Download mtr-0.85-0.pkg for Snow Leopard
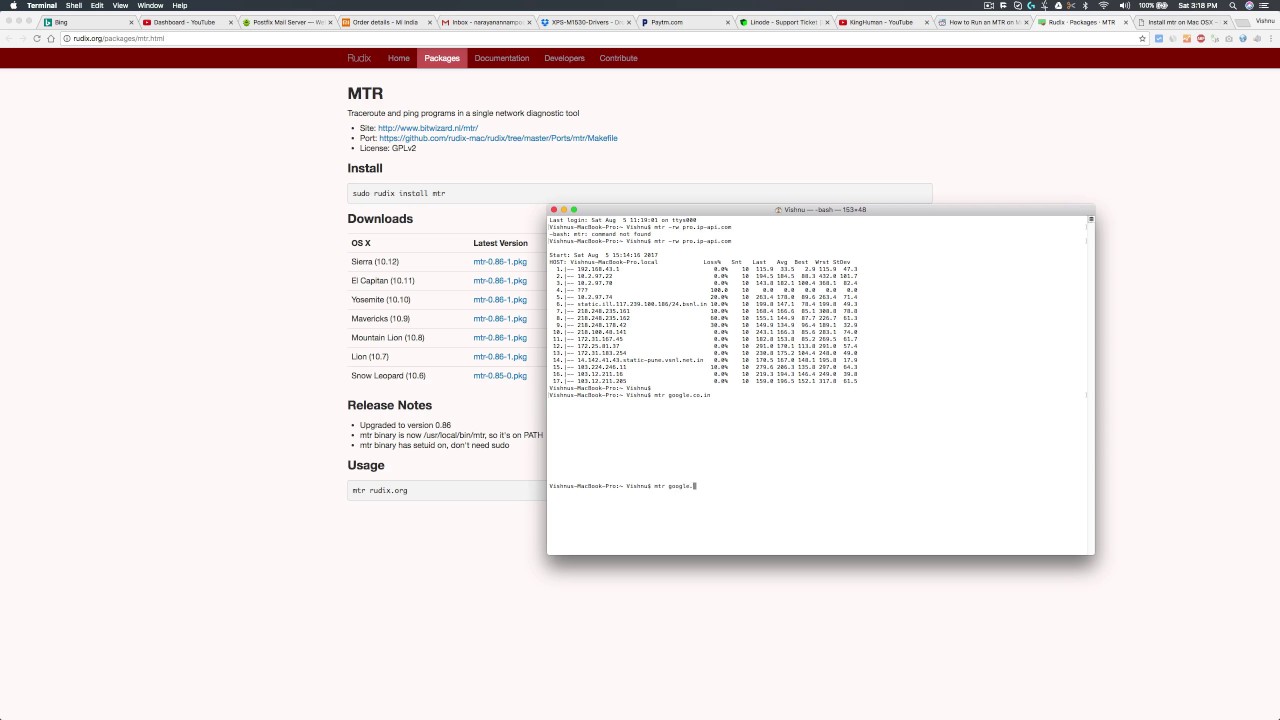The height and width of the screenshot is (720, 1280). coord(500,376)
